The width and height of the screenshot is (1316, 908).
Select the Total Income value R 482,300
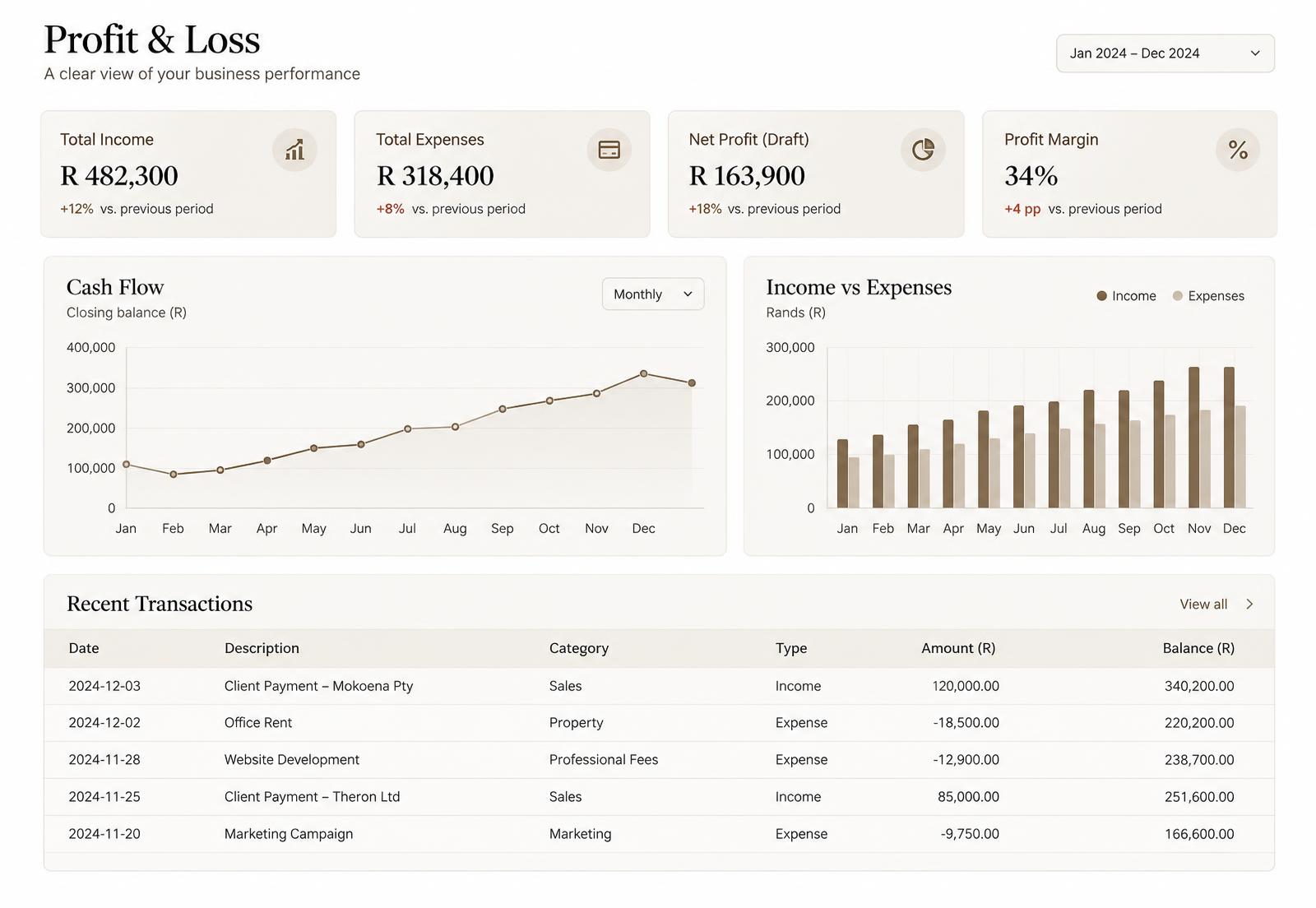point(119,176)
